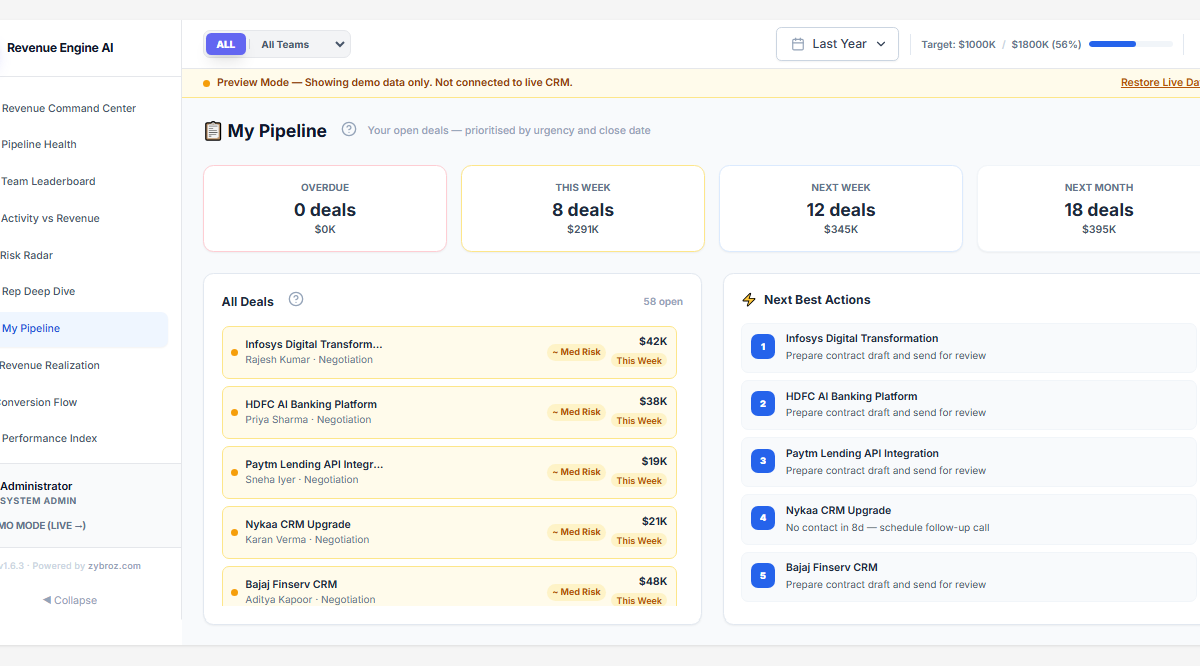Click This Week tag on $42K deal
Image resolution: width=1200 pixels, height=666 pixels.
pos(639,361)
